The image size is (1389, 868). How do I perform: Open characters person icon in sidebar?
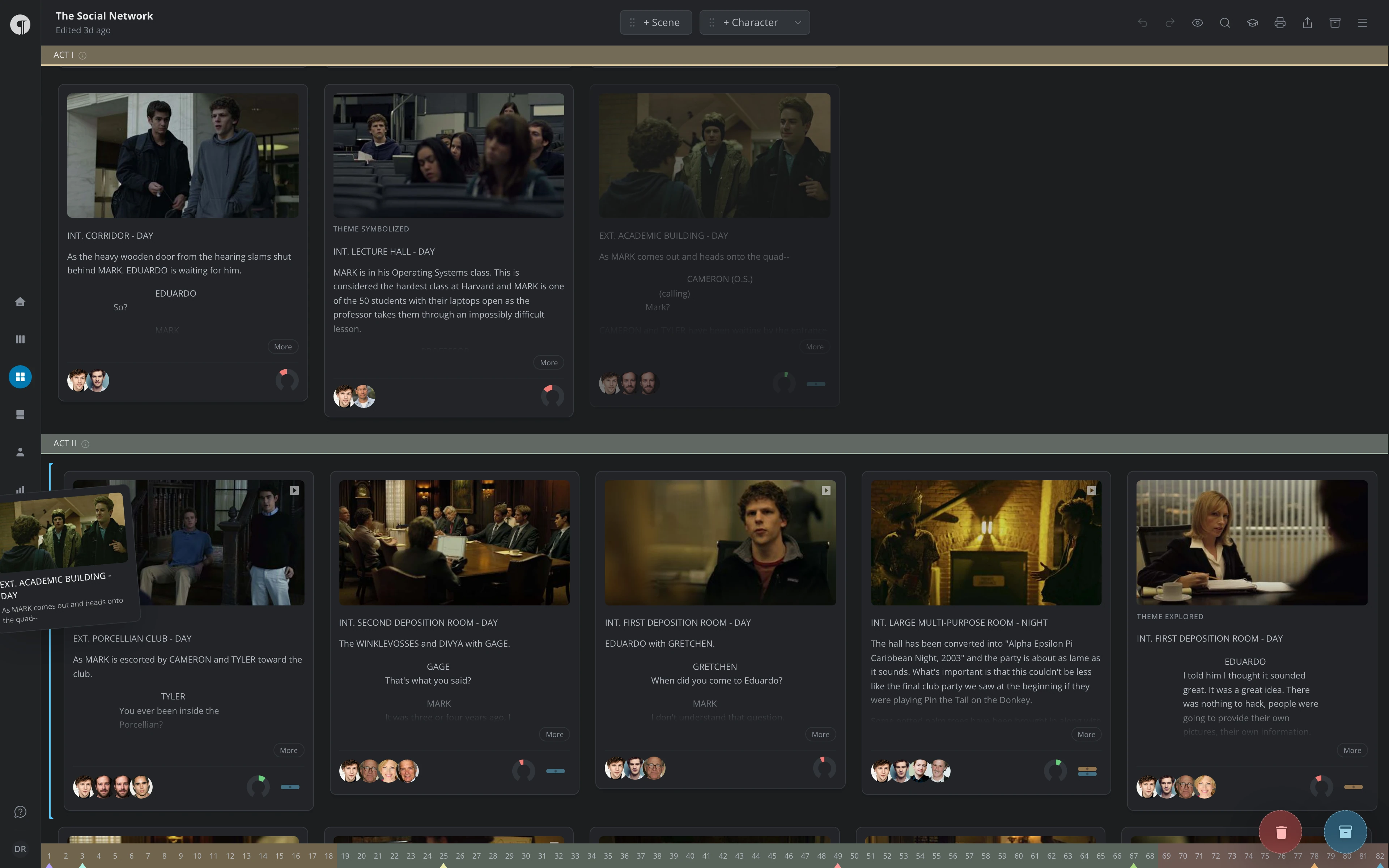(20, 452)
